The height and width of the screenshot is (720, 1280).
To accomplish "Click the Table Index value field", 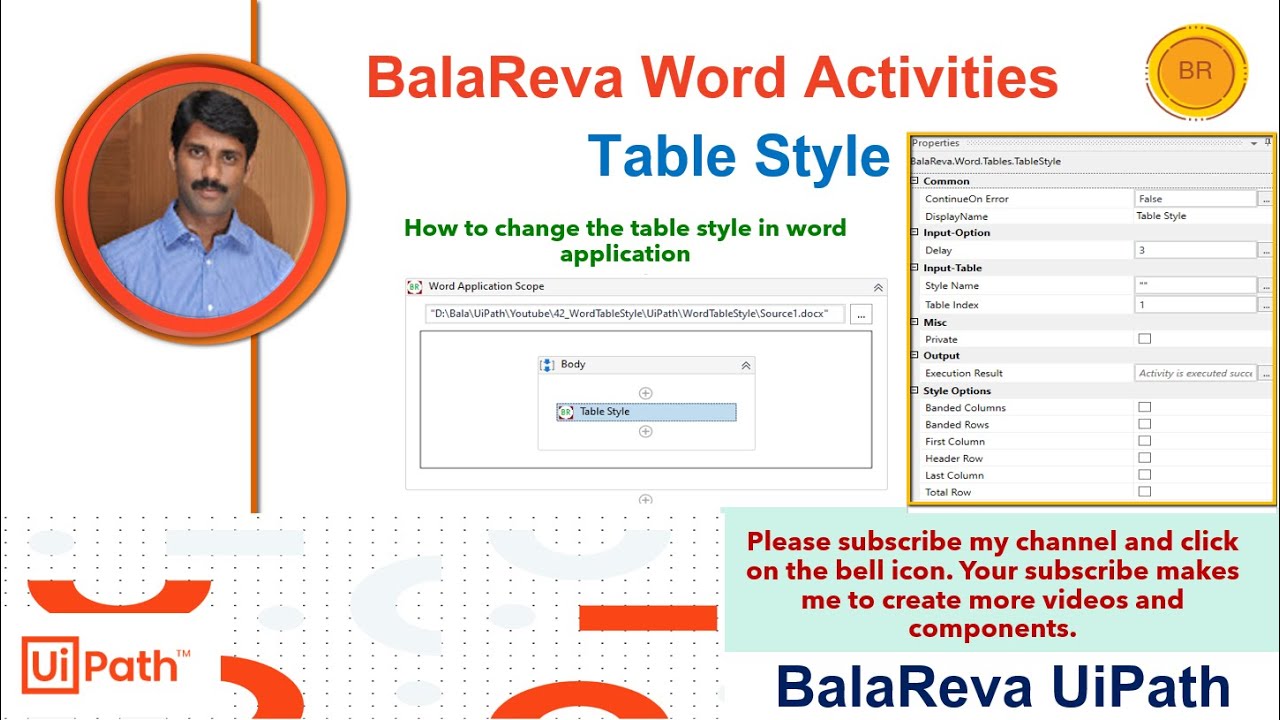I will (1196, 304).
